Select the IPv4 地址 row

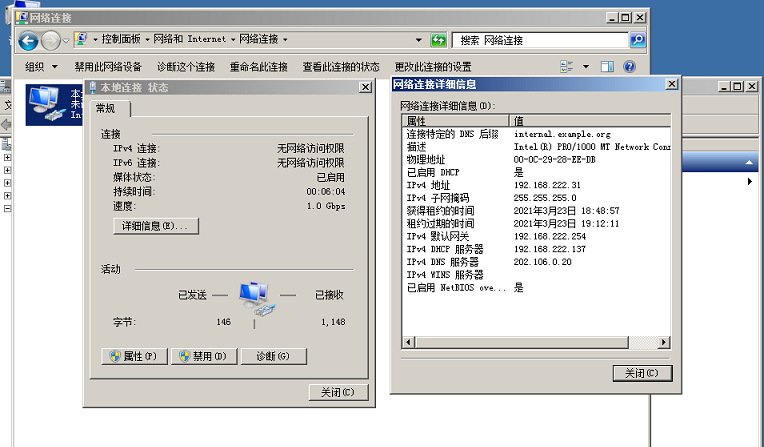click(536, 185)
